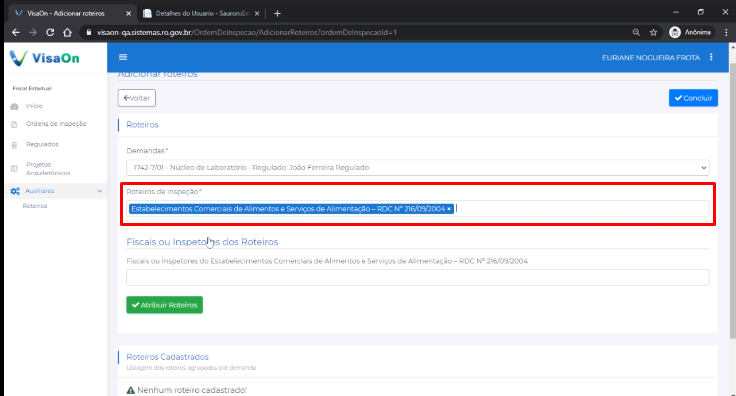Click the address bar URL
Screen dimensions: 736x396
(x=246, y=32)
